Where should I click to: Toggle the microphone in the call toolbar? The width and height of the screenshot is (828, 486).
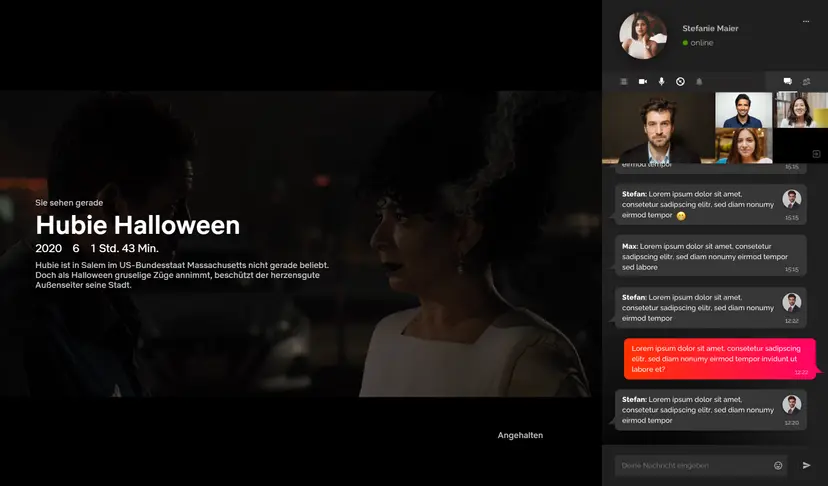pyautogui.click(x=661, y=81)
